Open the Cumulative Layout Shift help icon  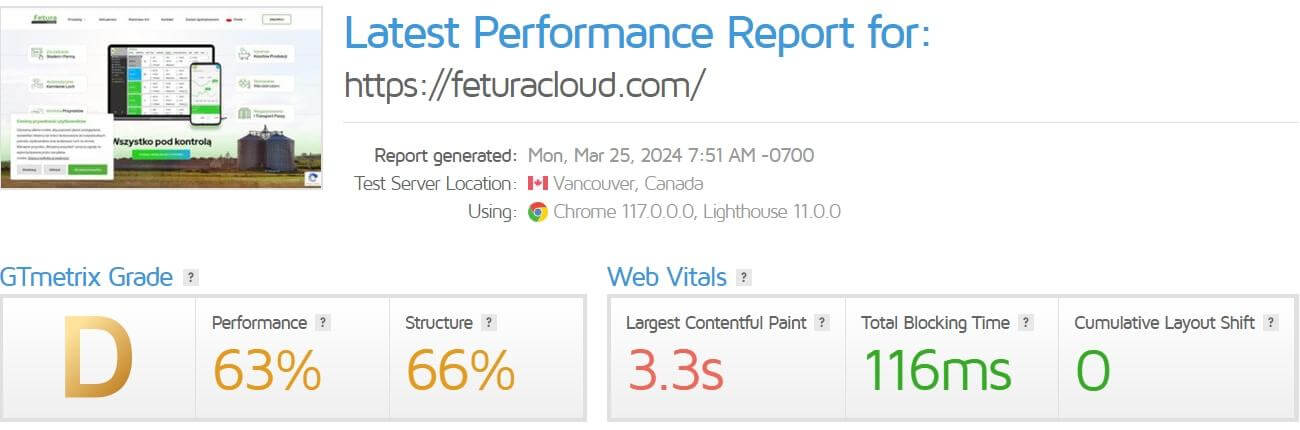[1271, 323]
